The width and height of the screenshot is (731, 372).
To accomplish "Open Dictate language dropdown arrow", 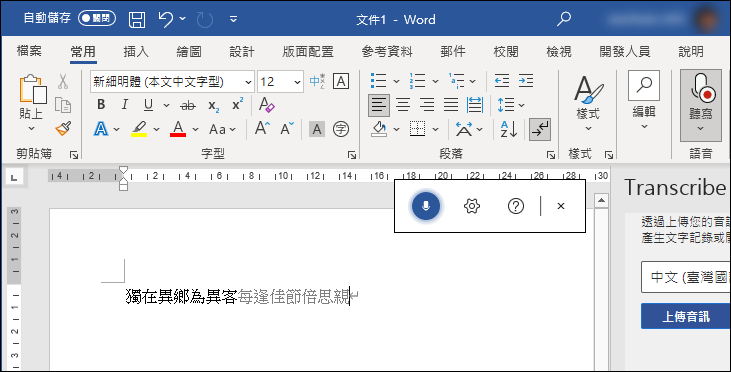I will [700, 129].
